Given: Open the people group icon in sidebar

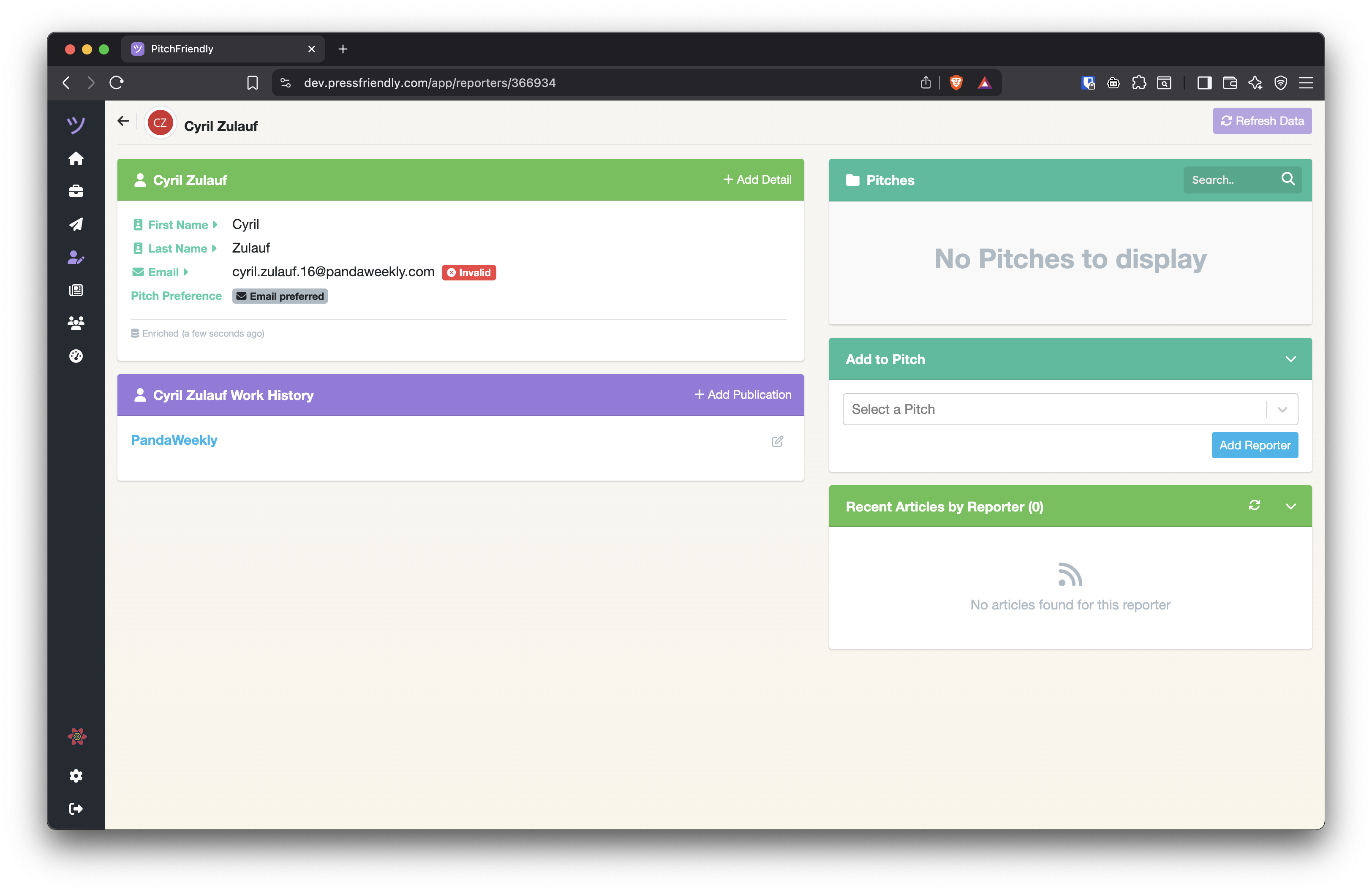Looking at the screenshot, I should (x=76, y=323).
